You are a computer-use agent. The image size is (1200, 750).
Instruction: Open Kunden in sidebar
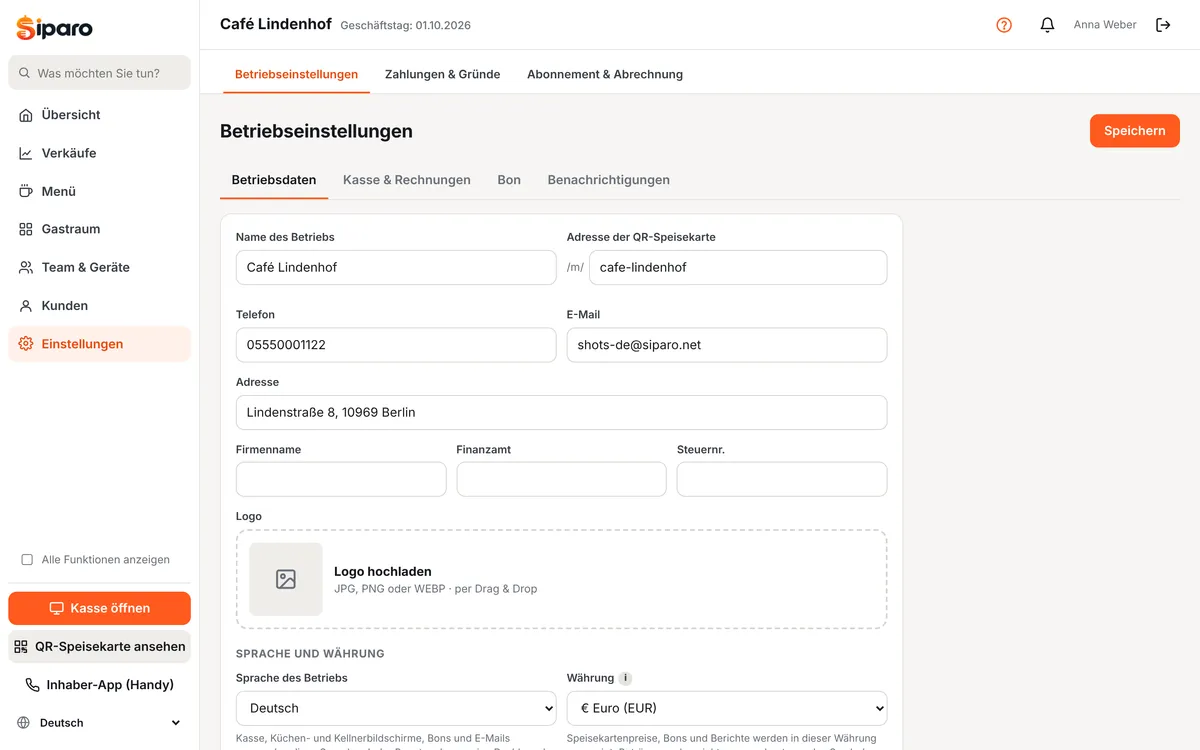pos(99,305)
